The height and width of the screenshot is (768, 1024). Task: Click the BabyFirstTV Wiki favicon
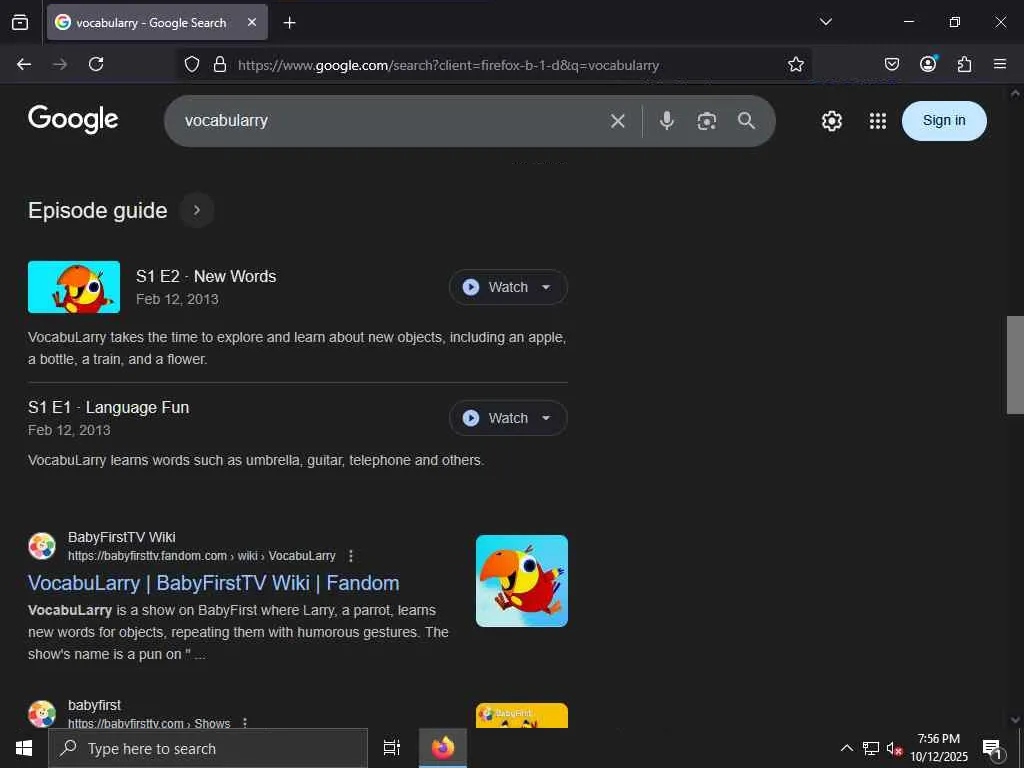tap(42, 546)
